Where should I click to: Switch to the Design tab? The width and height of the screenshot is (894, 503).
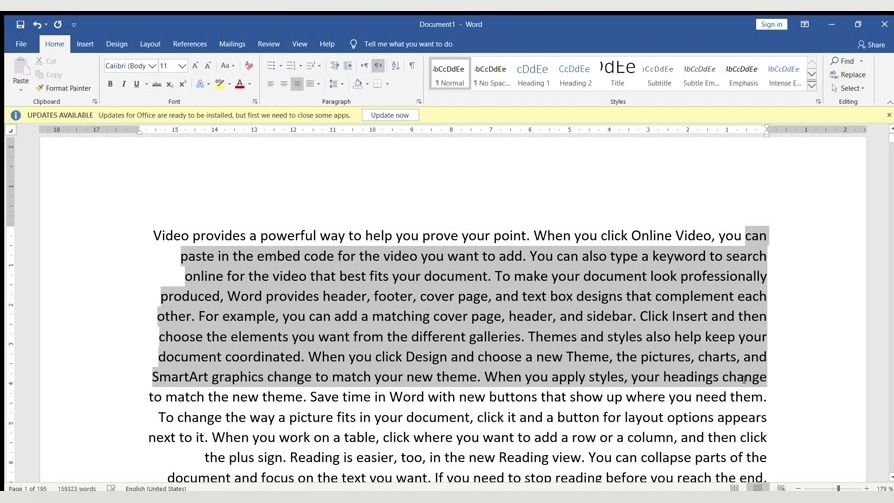click(116, 44)
